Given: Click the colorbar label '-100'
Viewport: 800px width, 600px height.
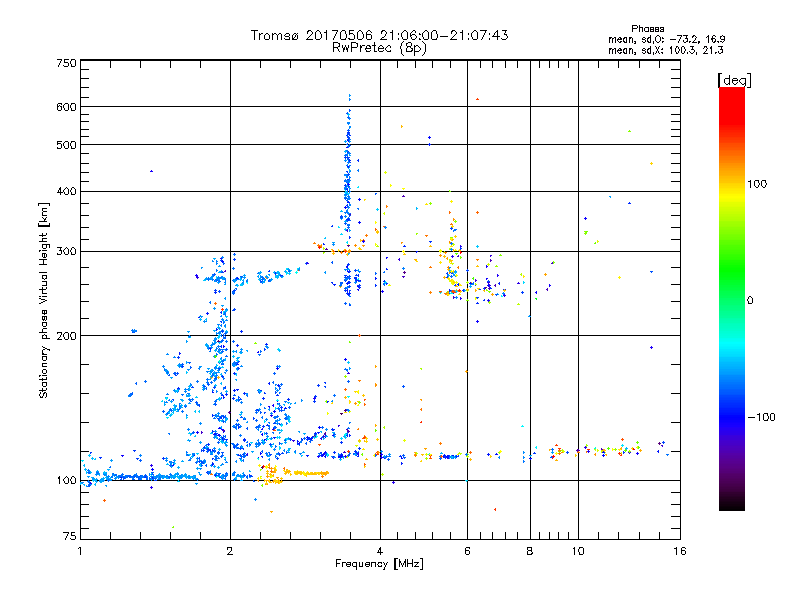Looking at the screenshot, I should pyautogui.click(x=761, y=417).
